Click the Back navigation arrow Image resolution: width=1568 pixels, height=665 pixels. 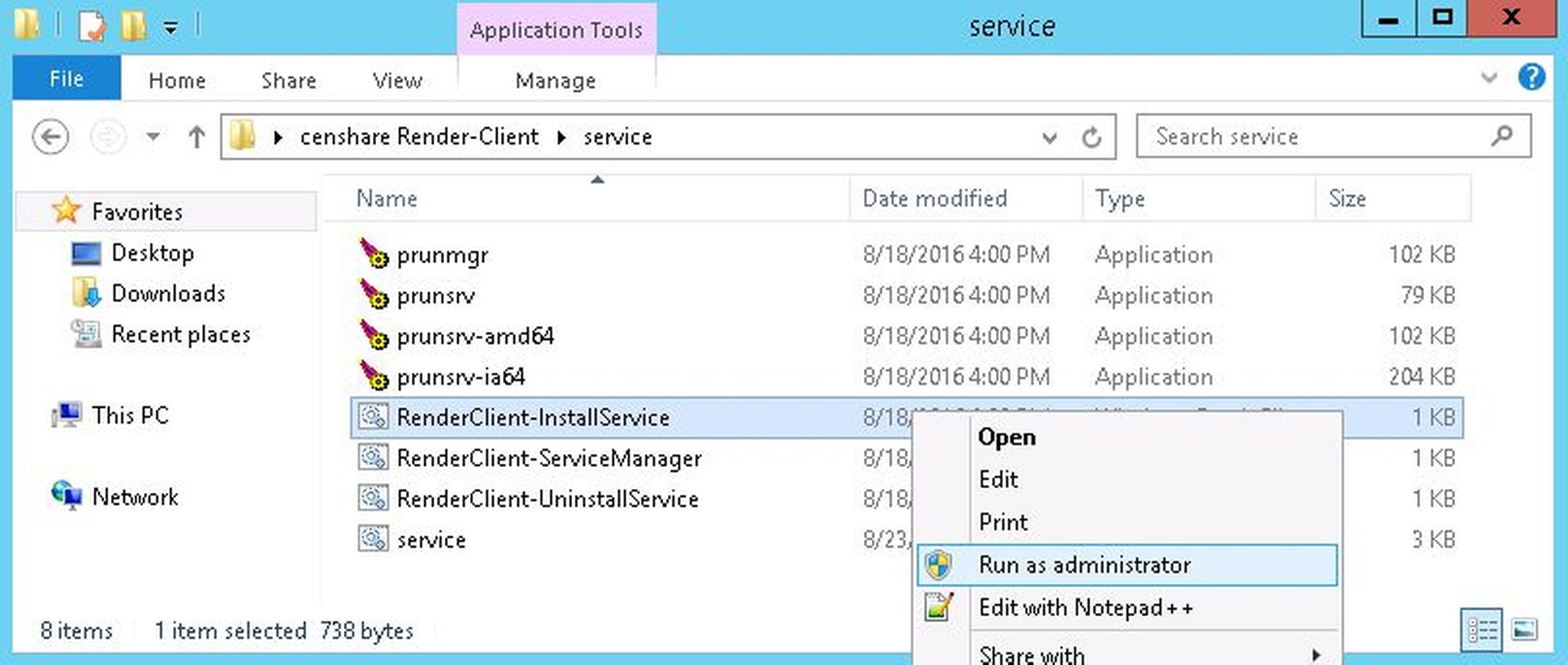coord(51,138)
